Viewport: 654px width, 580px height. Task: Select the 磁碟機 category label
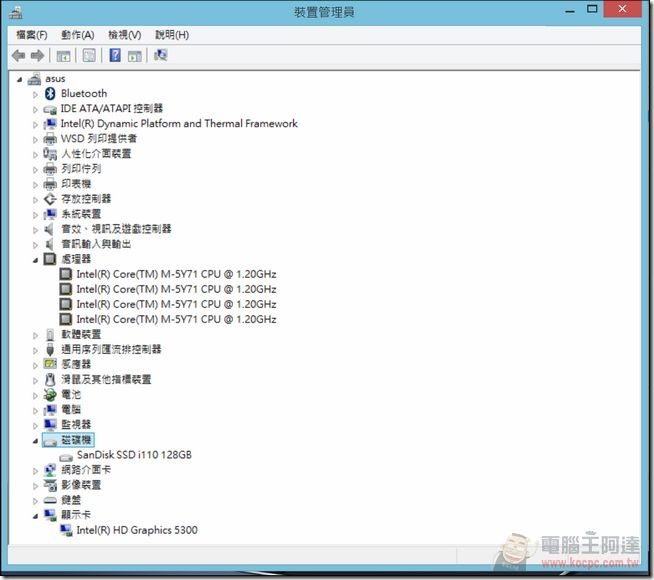click(x=76, y=439)
